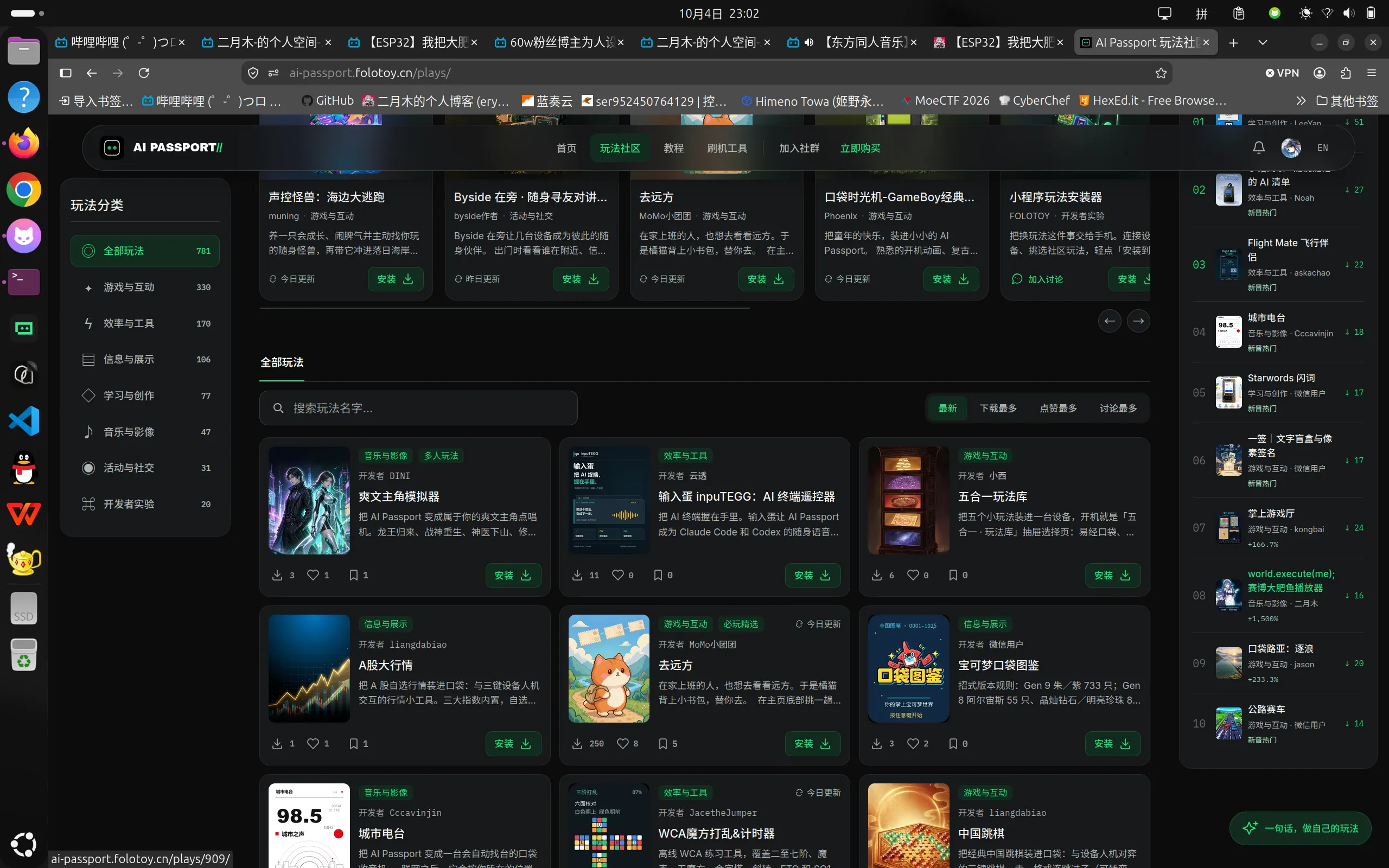Click 加入社群 in navigation

coord(799,148)
